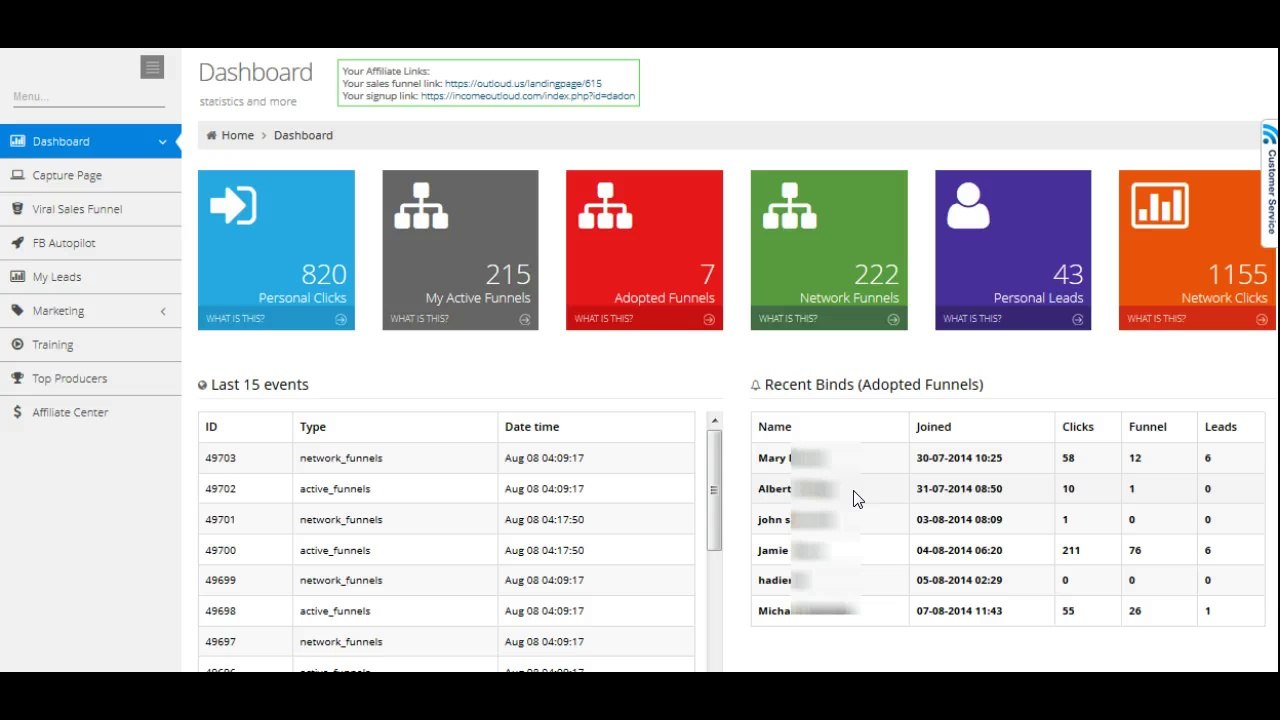Click arrow icon on Personal Clicks footer
Viewport: 1280px width, 720px height.
341,319
